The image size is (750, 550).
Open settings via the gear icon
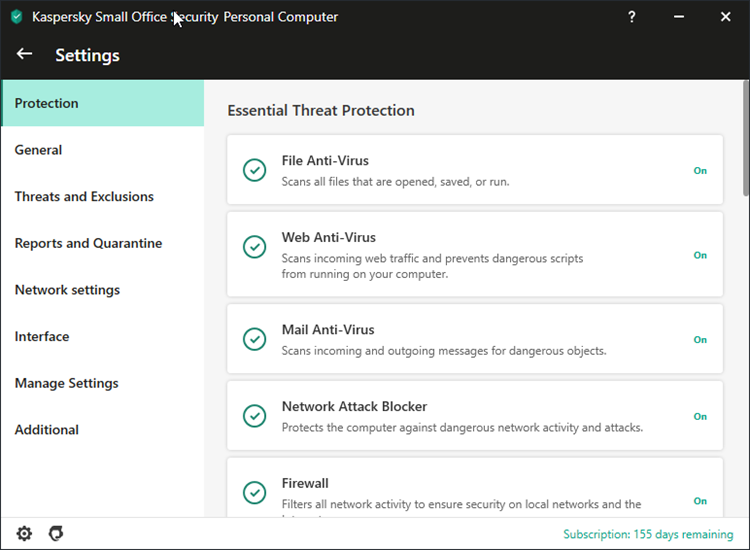24,533
